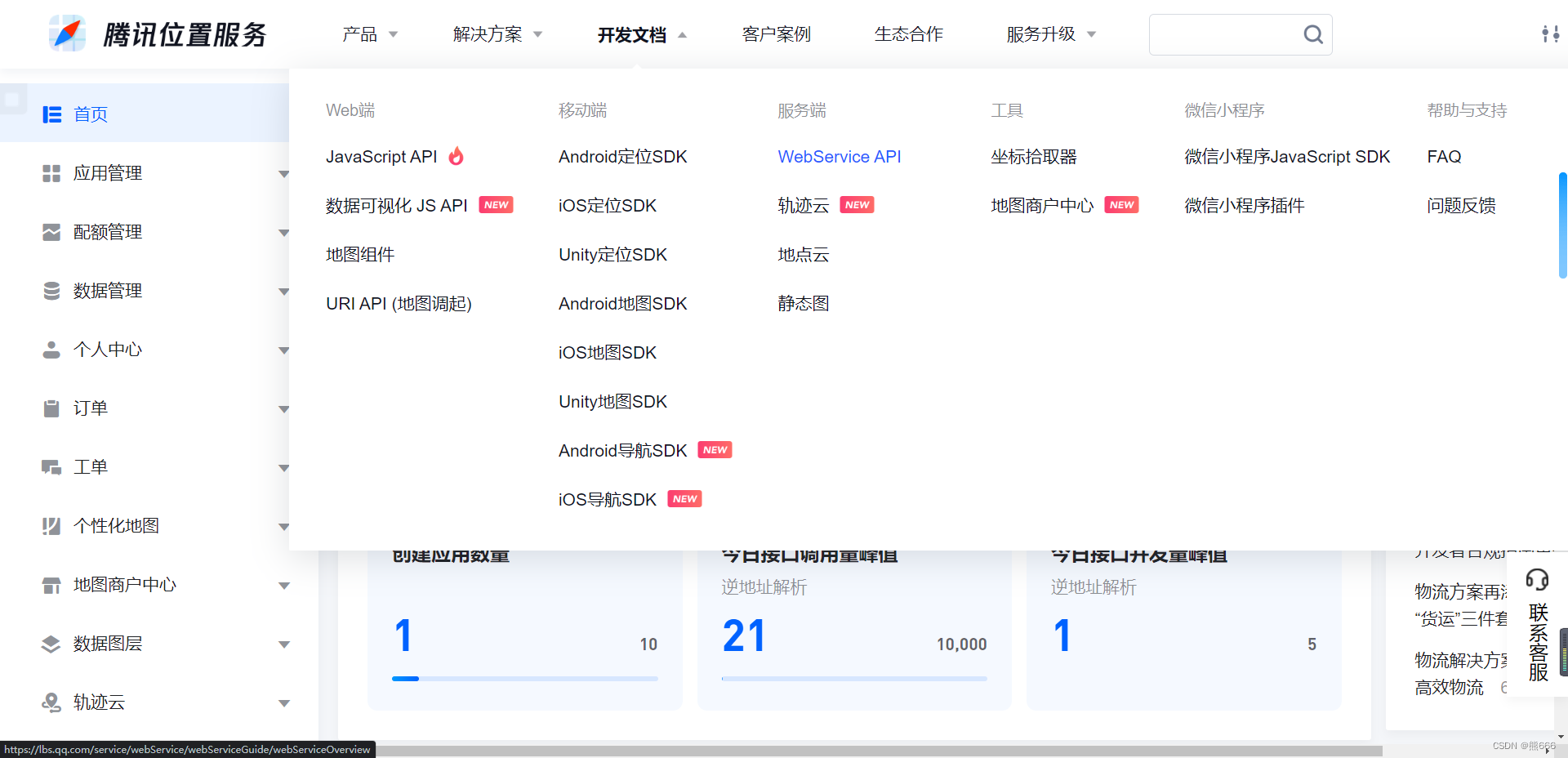Open the 解决方案 top menu

click(498, 34)
